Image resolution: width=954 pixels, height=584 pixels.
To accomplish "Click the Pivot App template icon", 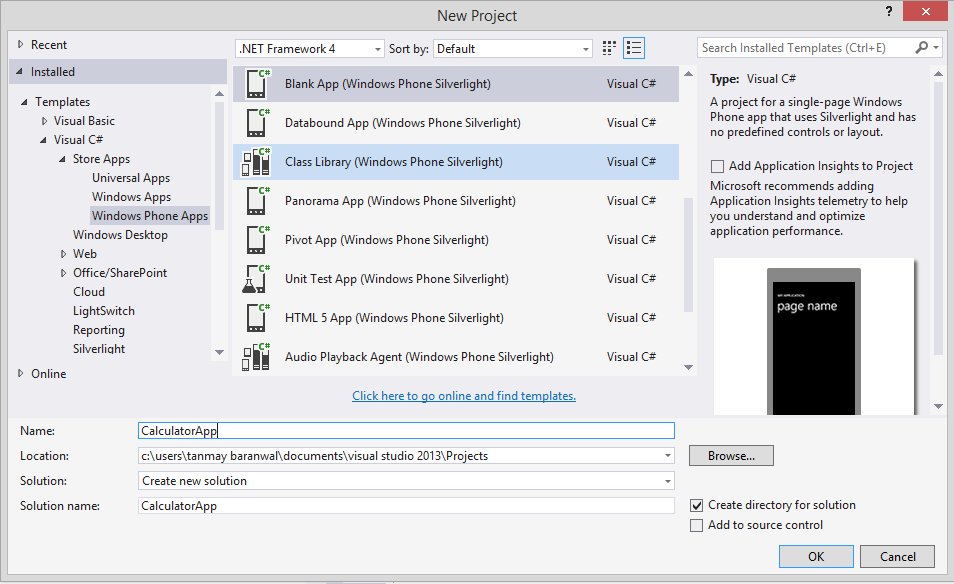I will (x=257, y=240).
